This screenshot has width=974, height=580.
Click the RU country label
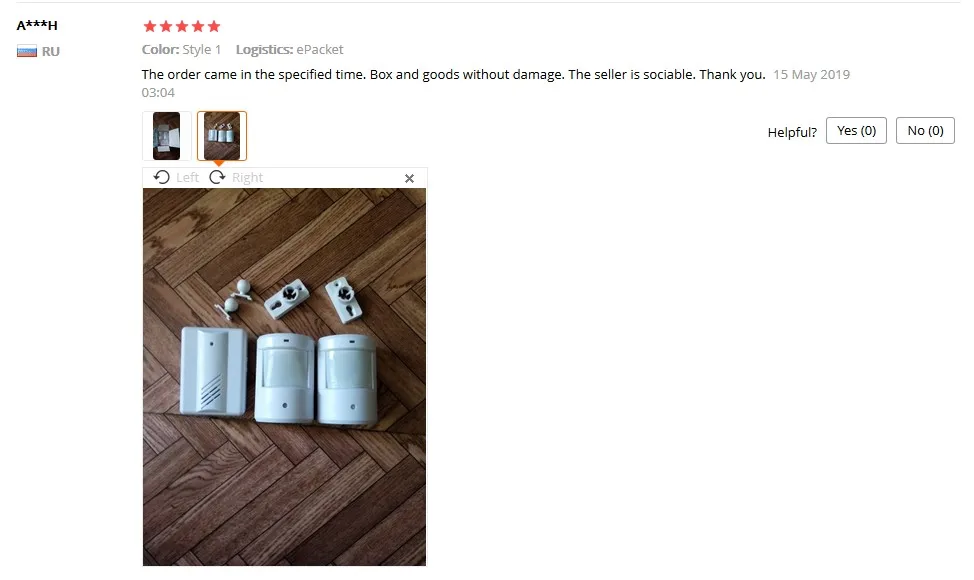(51, 52)
